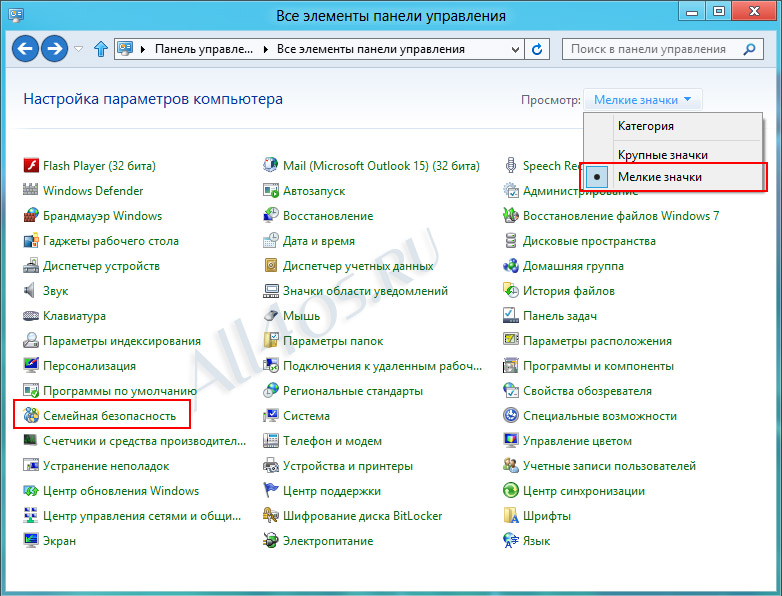Open Панель задач link
The height and width of the screenshot is (596, 782).
[560, 316]
